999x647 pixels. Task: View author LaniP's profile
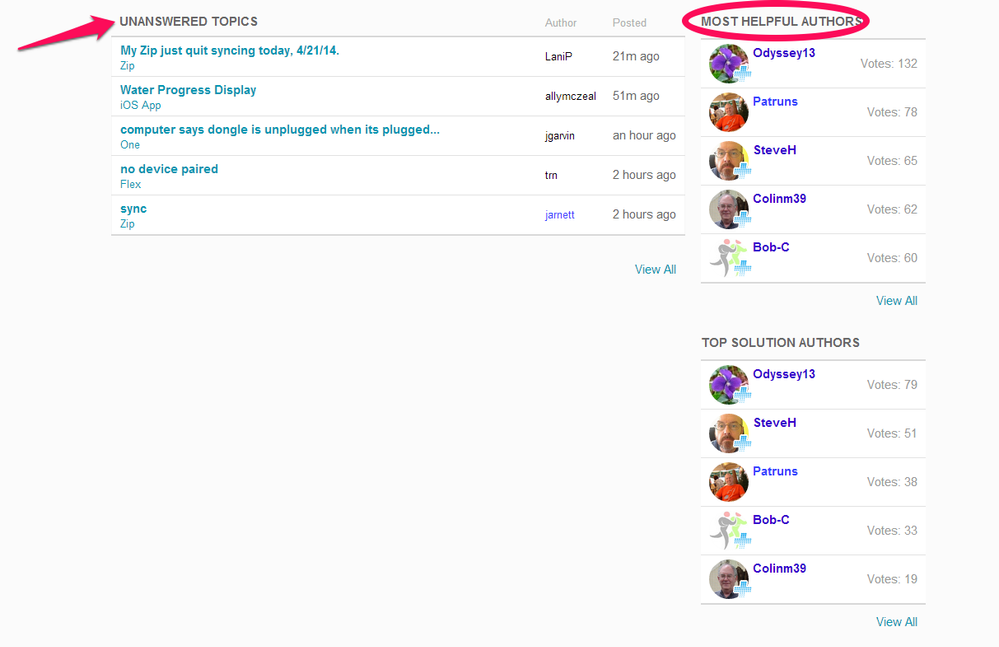click(x=559, y=57)
